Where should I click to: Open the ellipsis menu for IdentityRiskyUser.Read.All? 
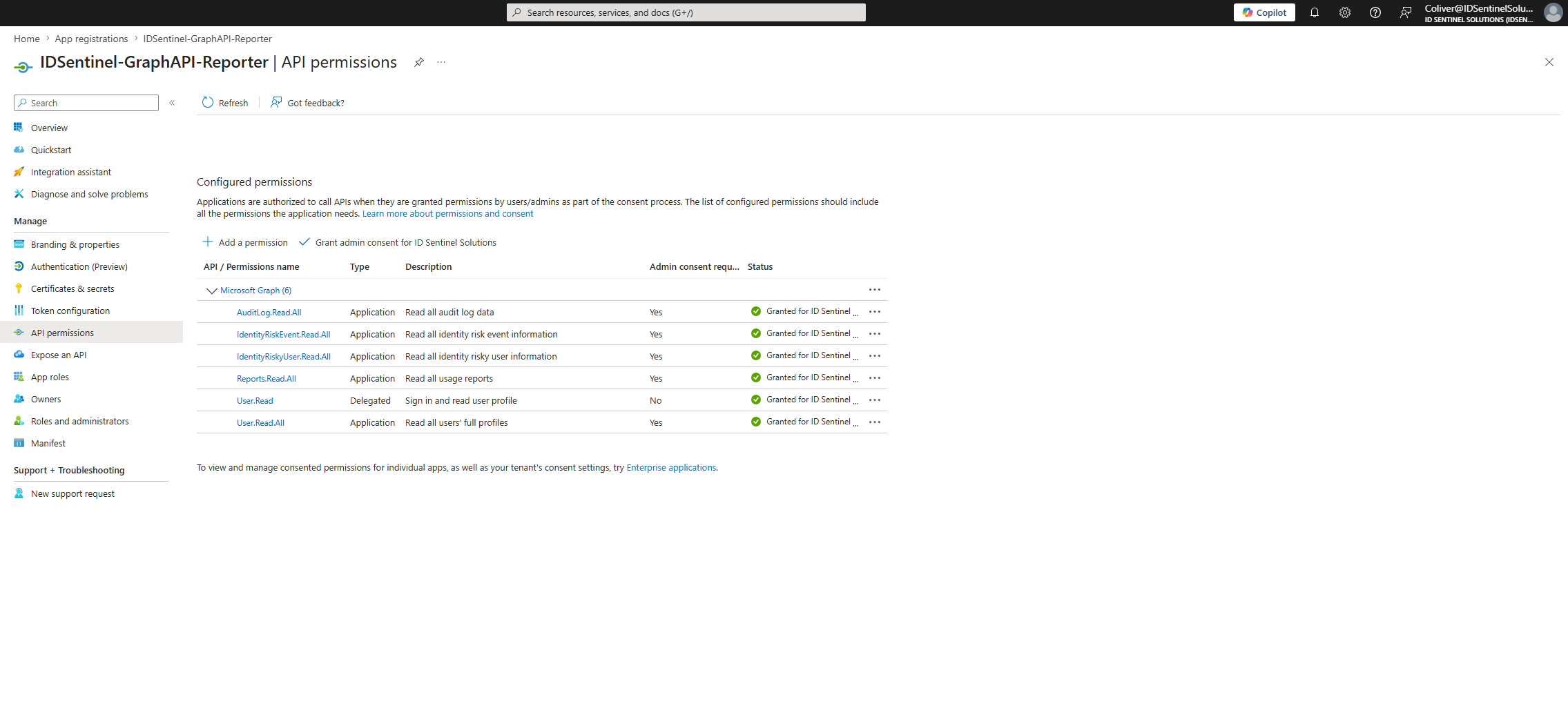[875, 356]
